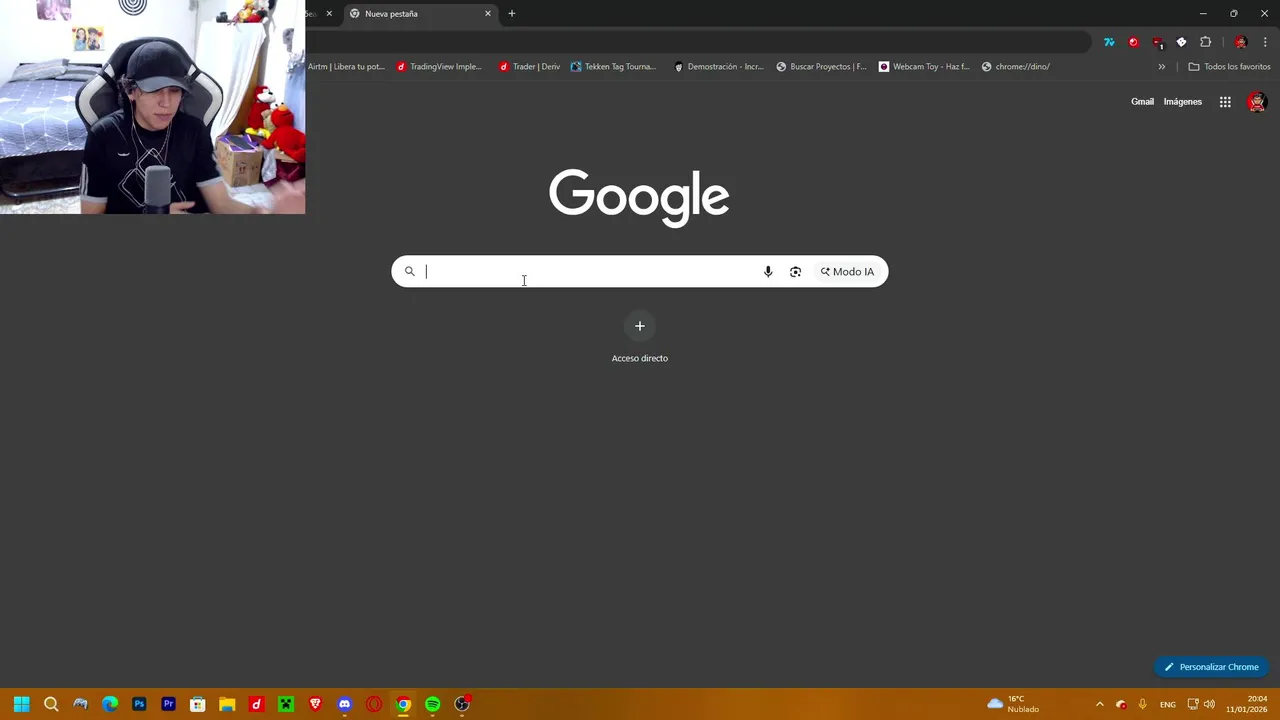Viewport: 1280px width, 720px height.
Task: Launch Brave browser from taskbar
Action: (315, 704)
